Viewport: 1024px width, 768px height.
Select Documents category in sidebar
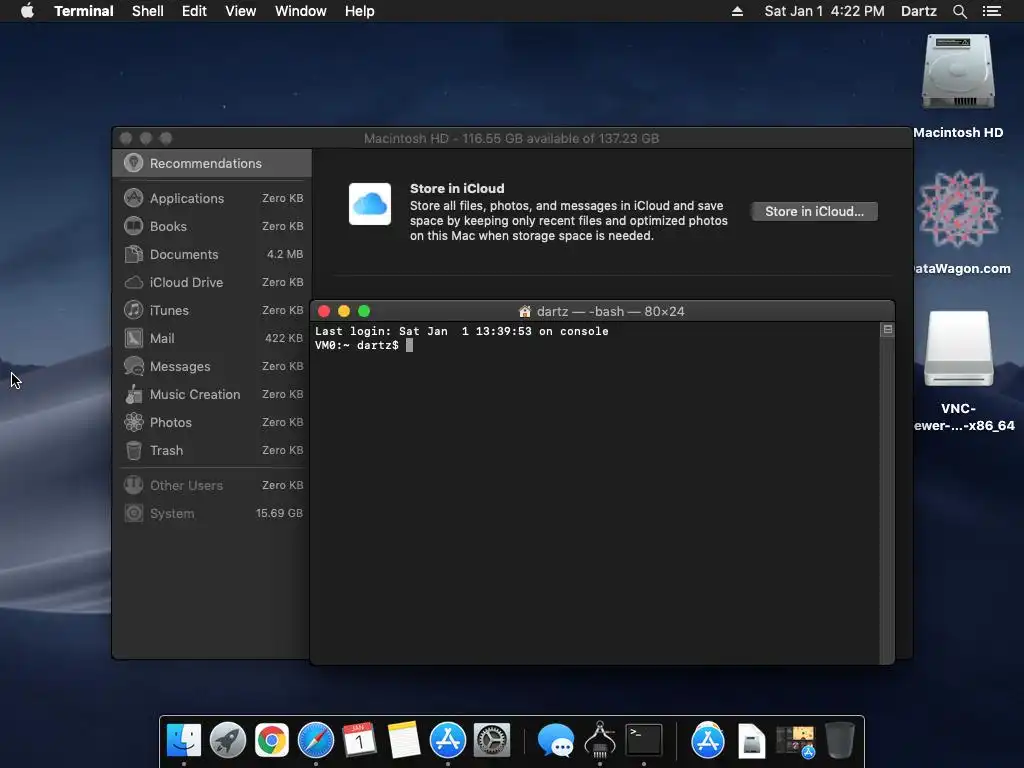tap(212, 254)
